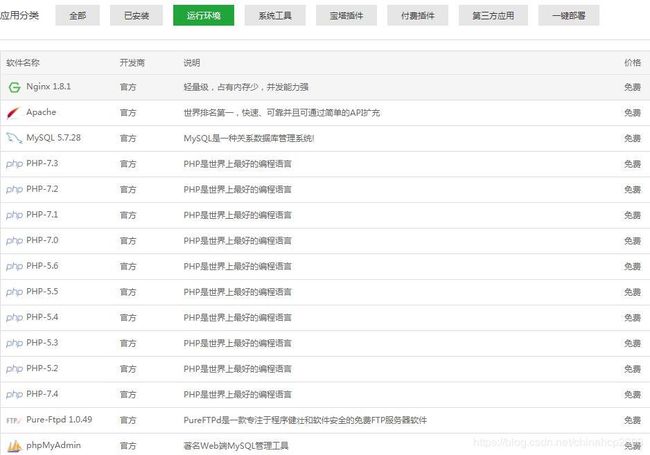This screenshot has height=455, width=650.
Task: Click the 软件名称 column header
Action: coord(23,63)
